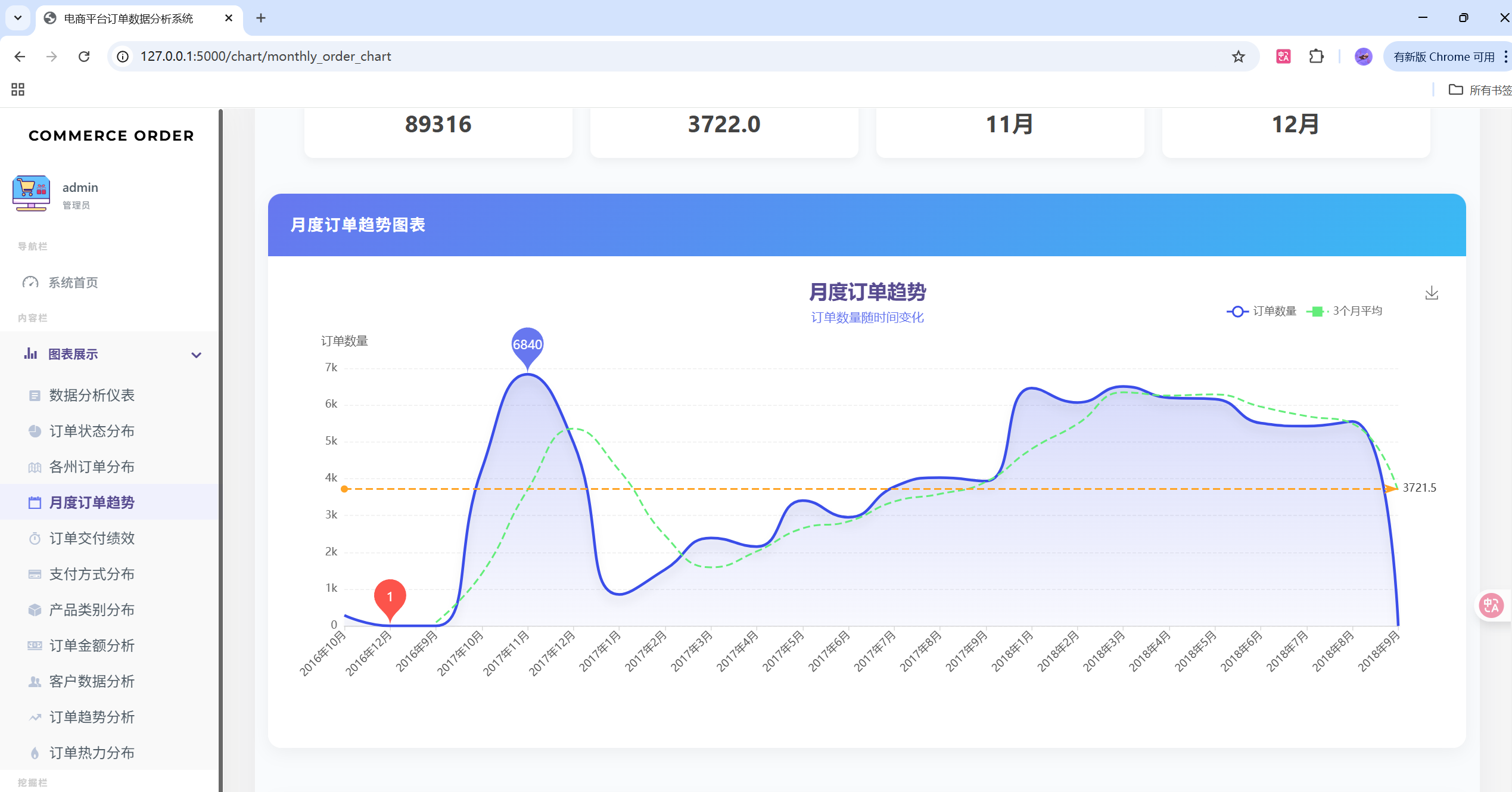This screenshot has width=1512, height=792.
Task: Click the flame icon for 订单热力分布
Action: 35,753
